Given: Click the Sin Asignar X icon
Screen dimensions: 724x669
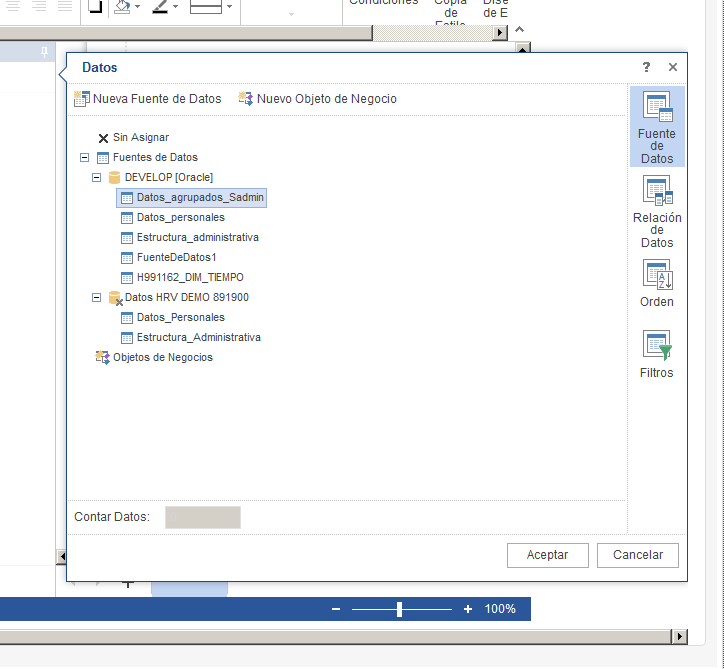Looking at the screenshot, I should pyautogui.click(x=103, y=138).
